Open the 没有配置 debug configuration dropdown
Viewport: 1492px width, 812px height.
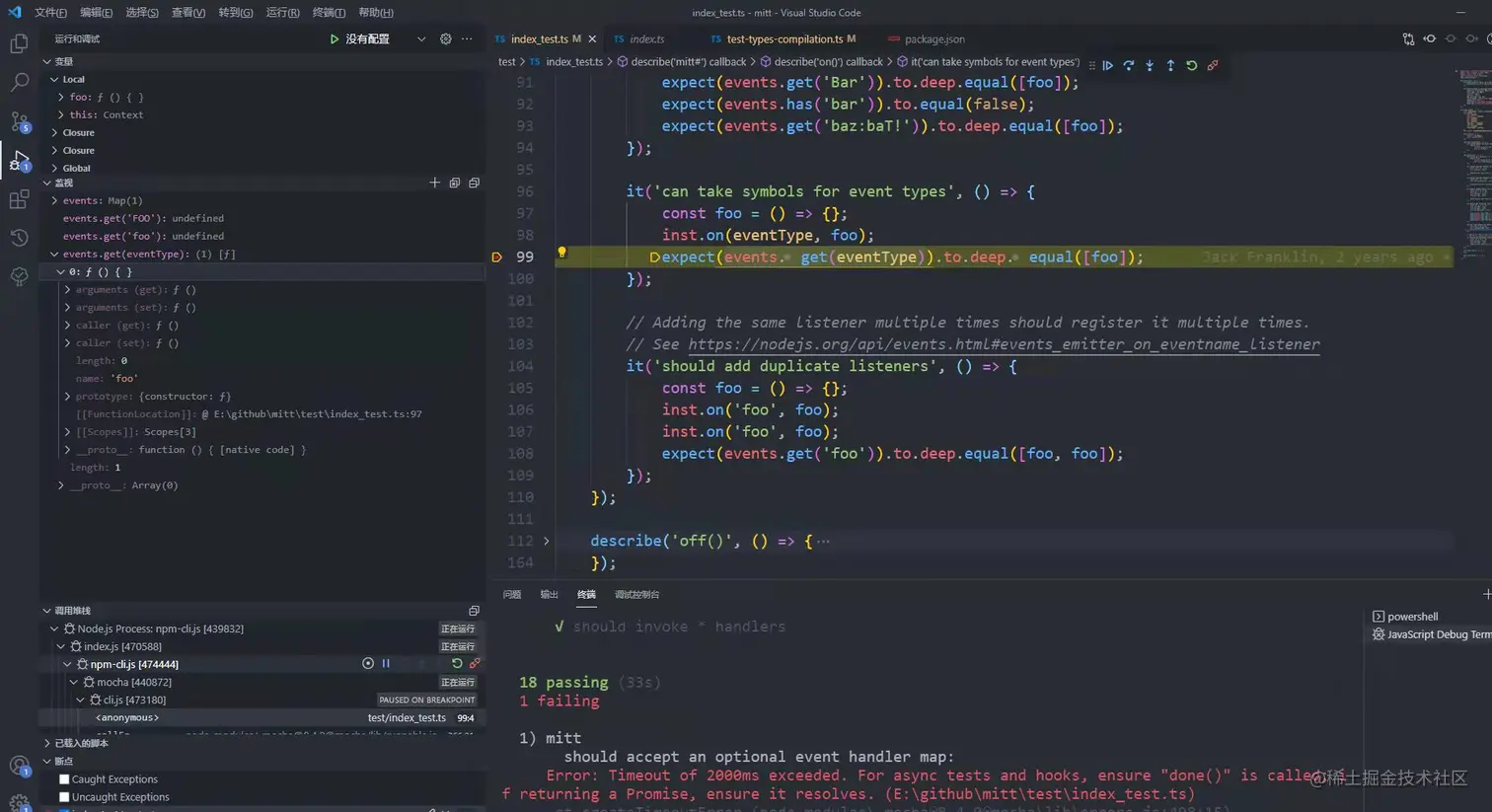[x=421, y=39]
